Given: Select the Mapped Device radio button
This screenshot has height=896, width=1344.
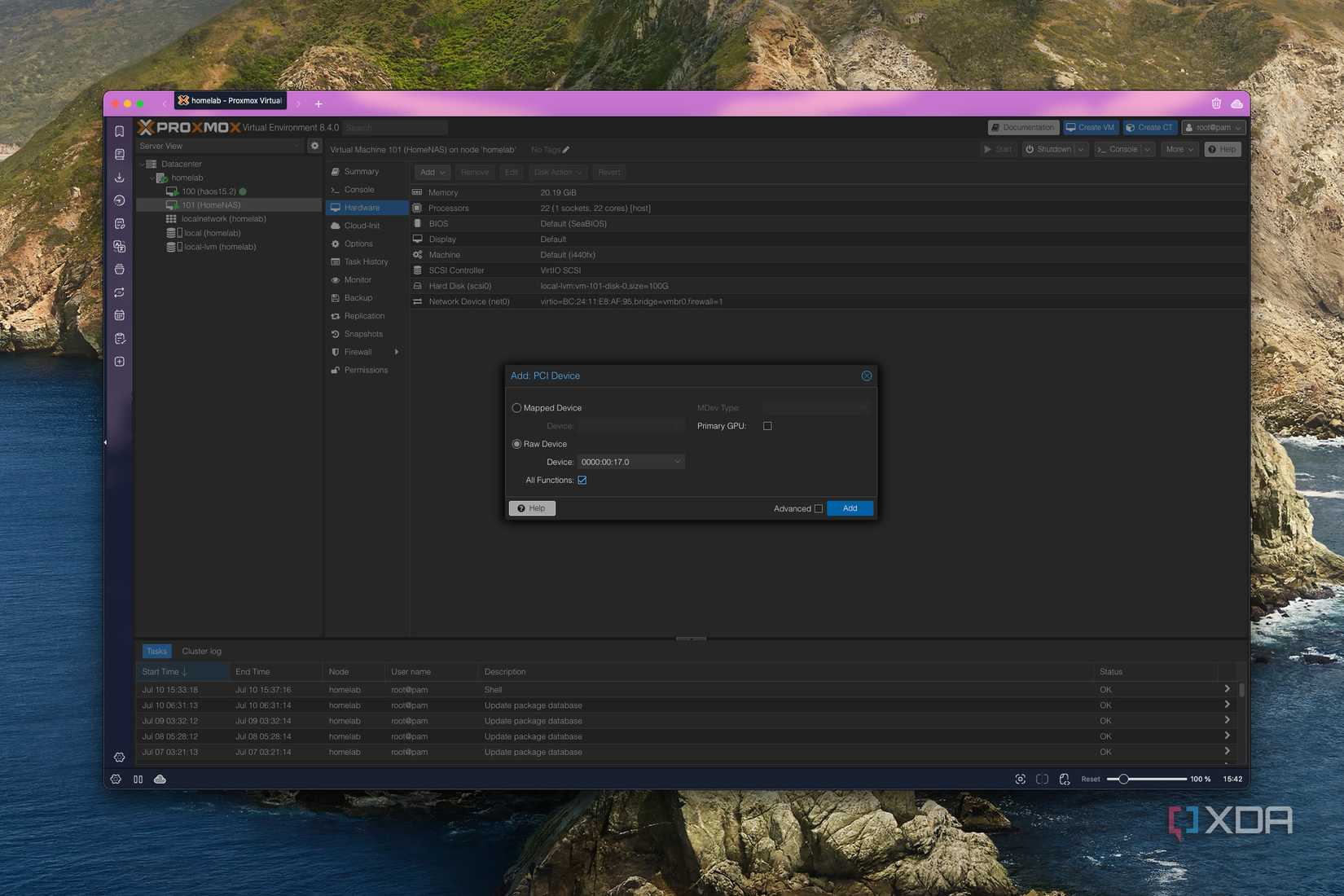Looking at the screenshot, I should [516, 408].
